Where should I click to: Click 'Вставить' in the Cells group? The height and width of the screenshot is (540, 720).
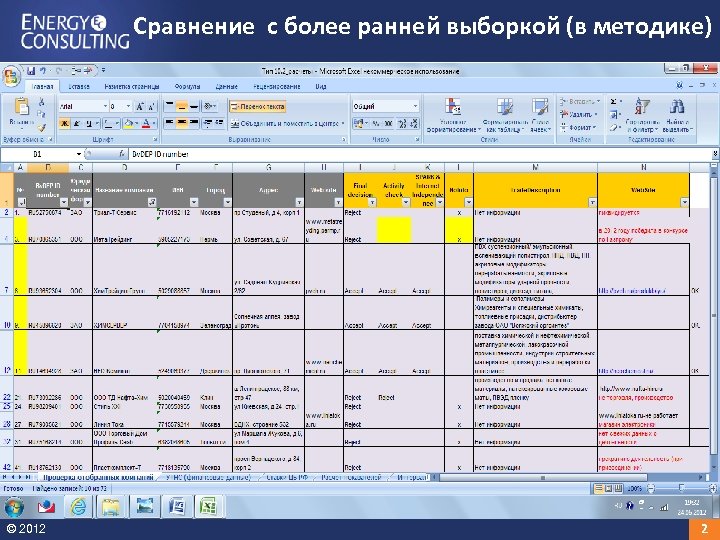coord(580,101)
